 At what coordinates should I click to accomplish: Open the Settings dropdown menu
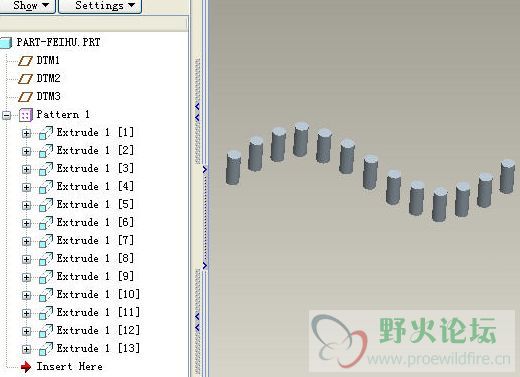point(100,6)
